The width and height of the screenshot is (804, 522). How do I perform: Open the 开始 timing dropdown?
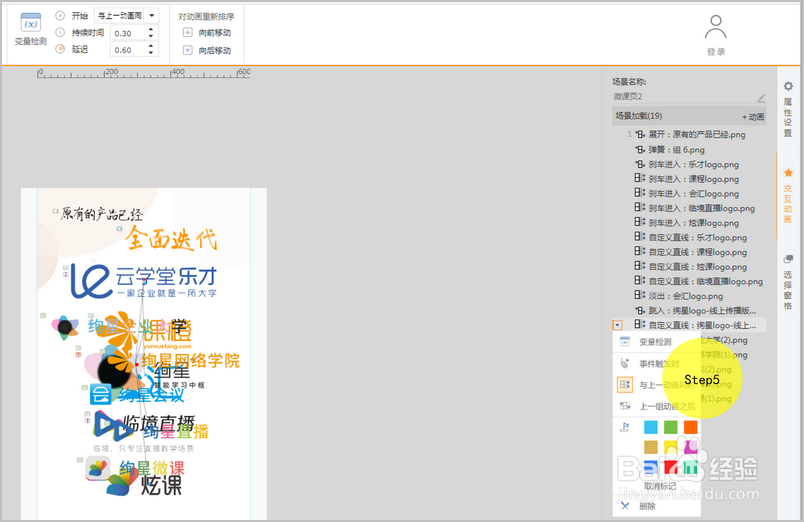pos(152,16)
